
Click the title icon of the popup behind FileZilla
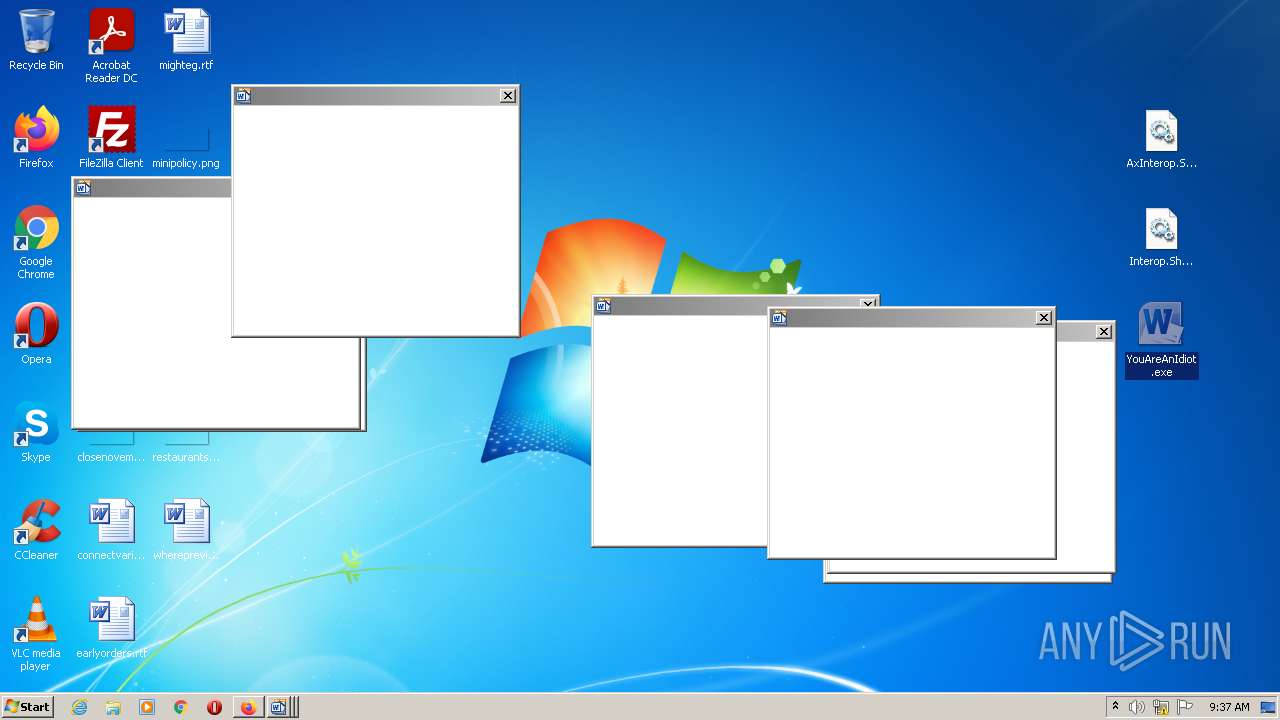(x=83, y=187)
